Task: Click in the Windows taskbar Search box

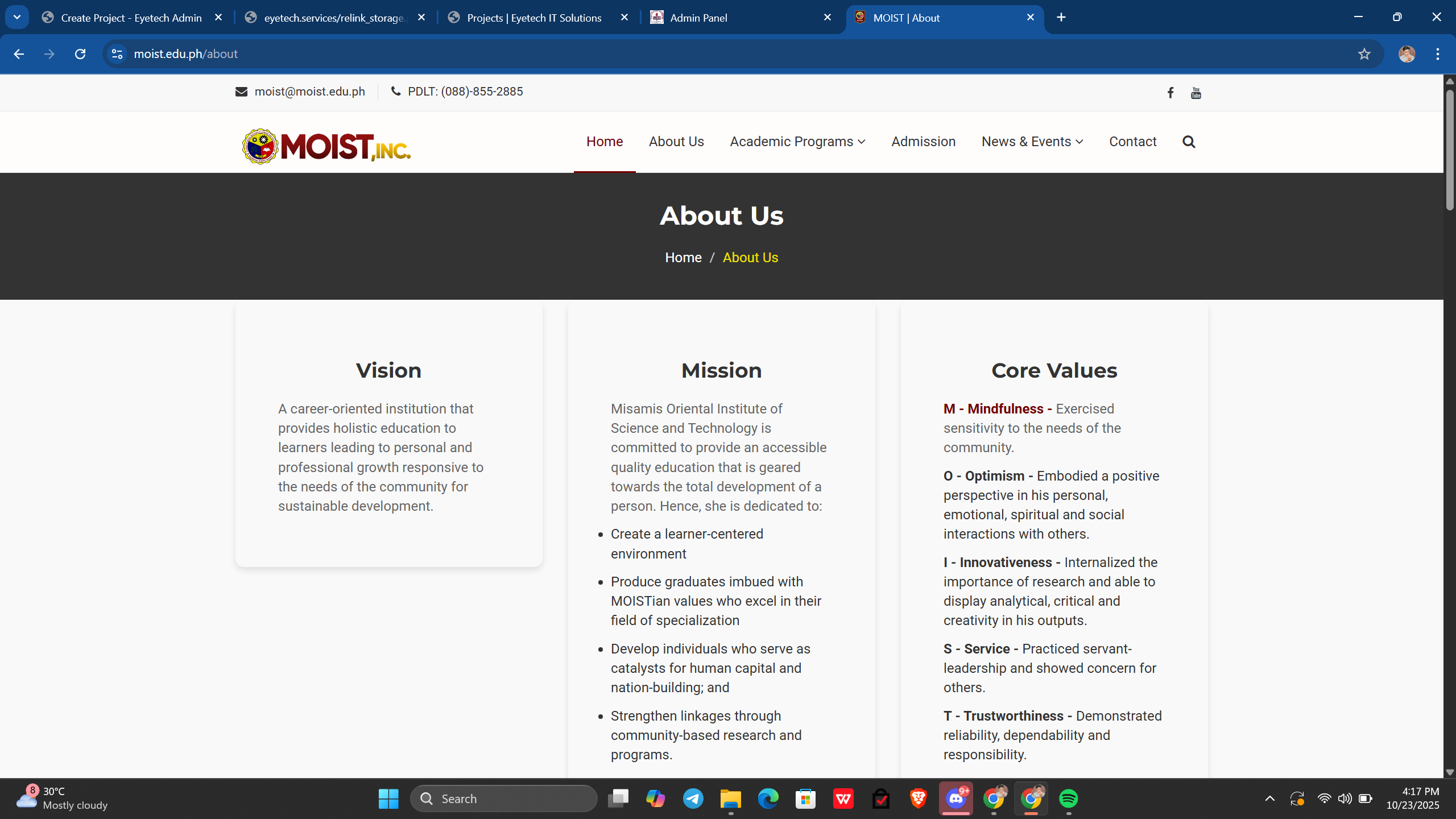Action: tap(503, 799)
